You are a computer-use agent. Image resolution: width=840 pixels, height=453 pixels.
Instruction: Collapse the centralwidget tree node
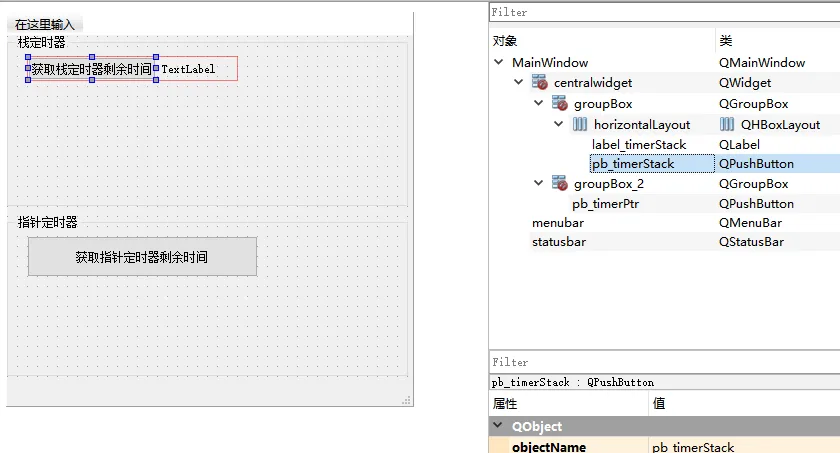(518, 83)
